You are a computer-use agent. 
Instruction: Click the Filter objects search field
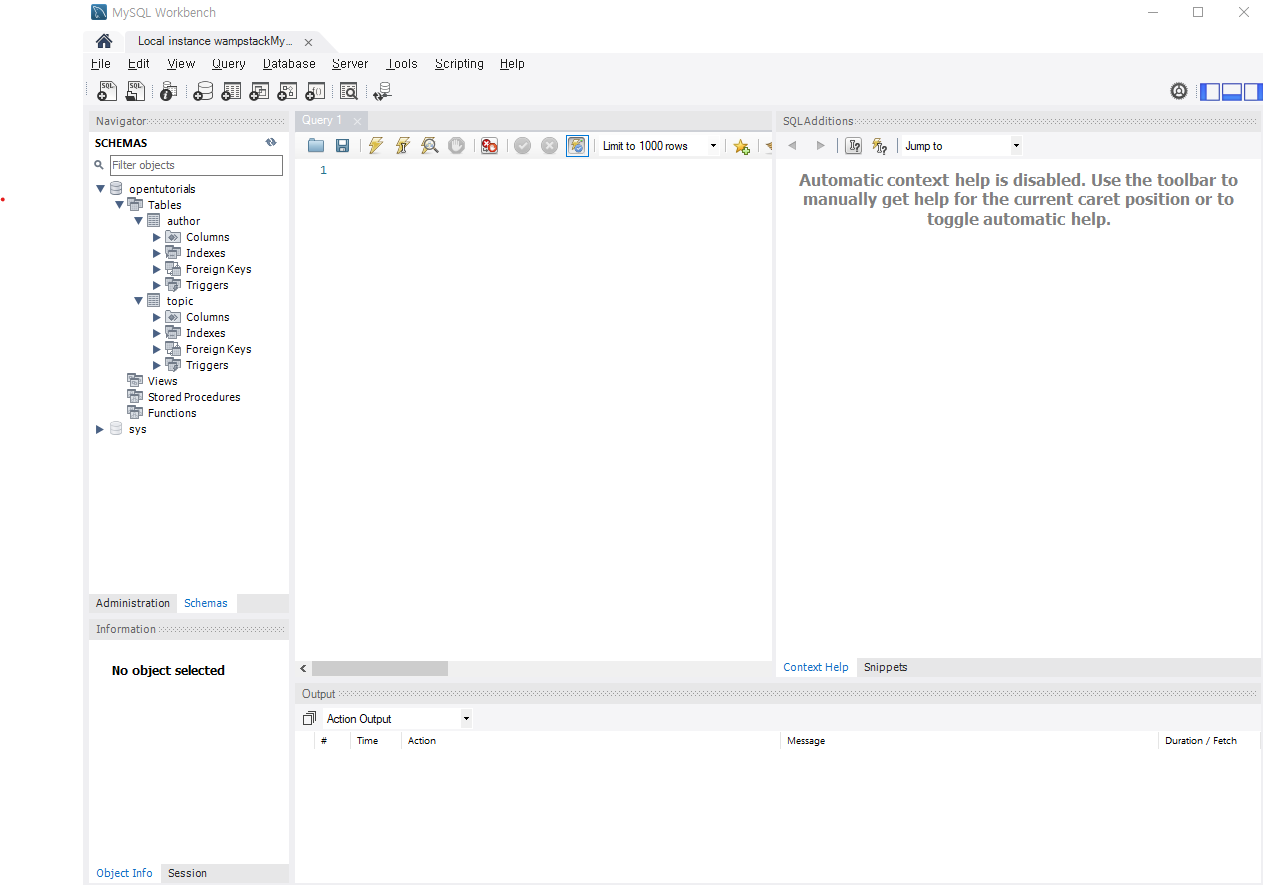coord(196,165)
